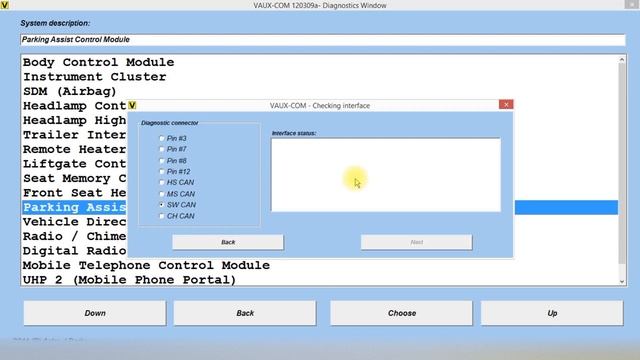The height and width of the screenshot is (360, 640).
Task: Close the Checking interface dialog
Action: [506, 104]
